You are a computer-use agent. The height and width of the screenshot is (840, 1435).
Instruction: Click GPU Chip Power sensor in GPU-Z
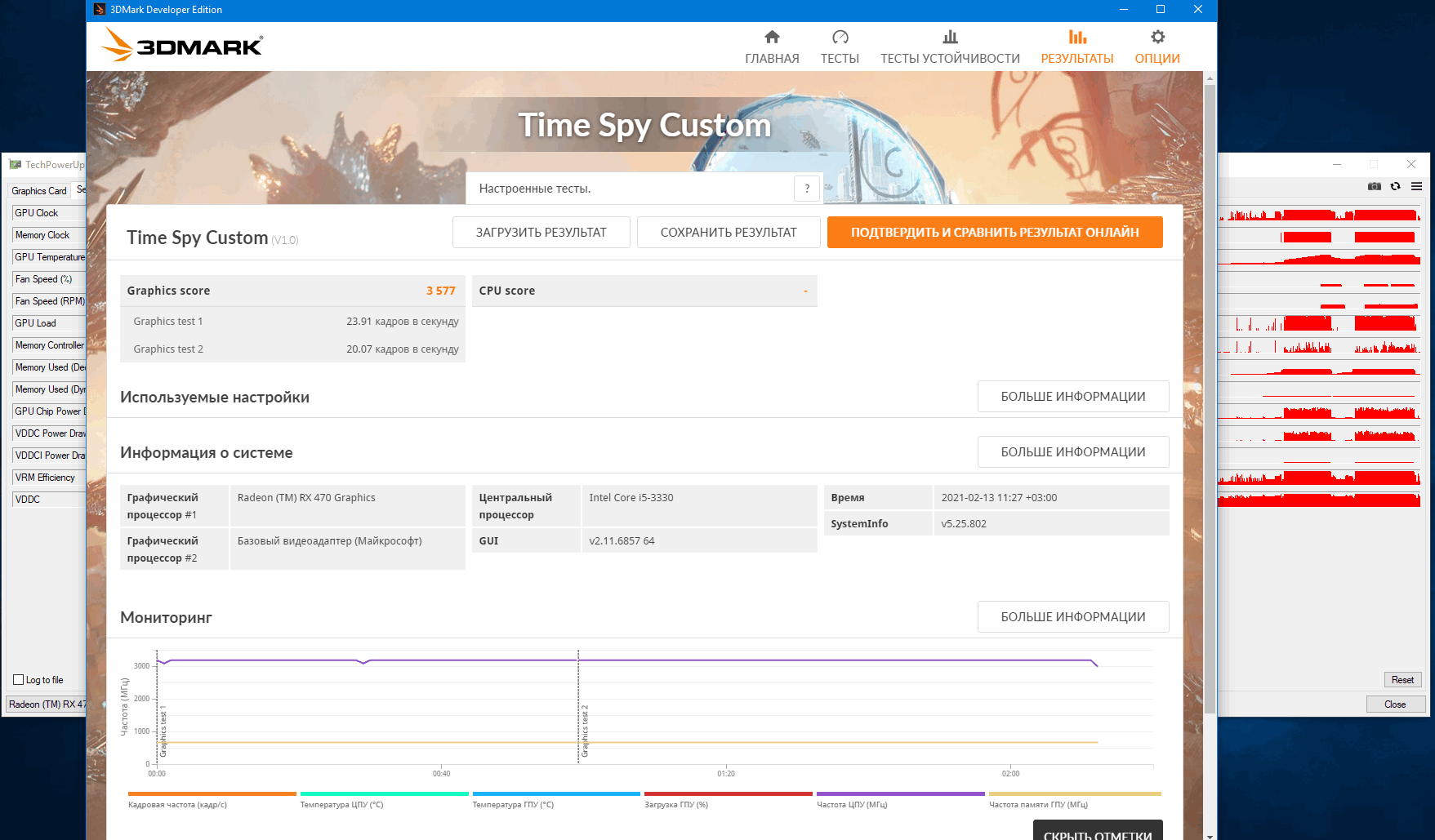pos(49,411)
